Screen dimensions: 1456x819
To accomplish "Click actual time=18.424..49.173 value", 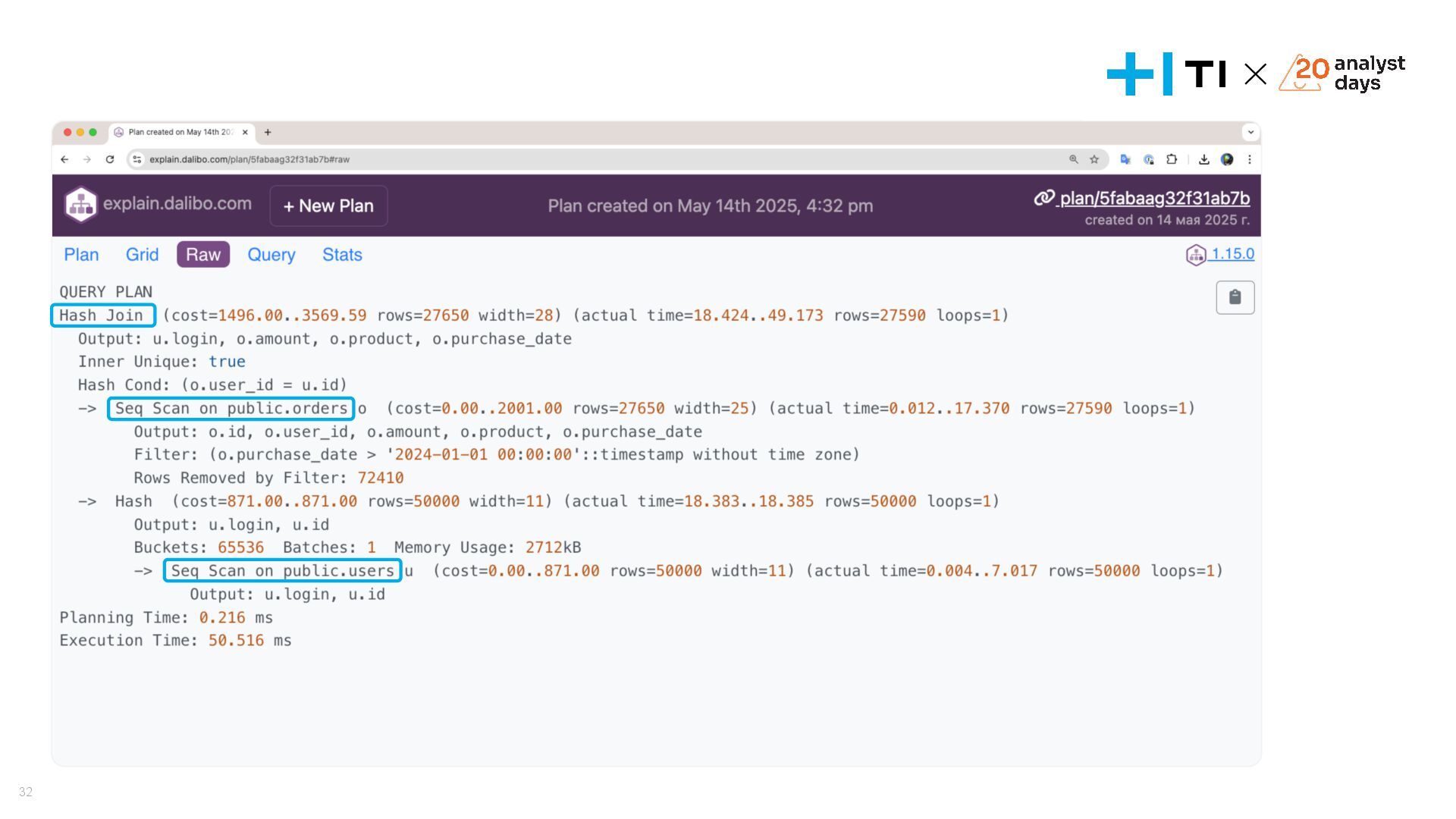I will pyautogui.click(x=702, y=315).
